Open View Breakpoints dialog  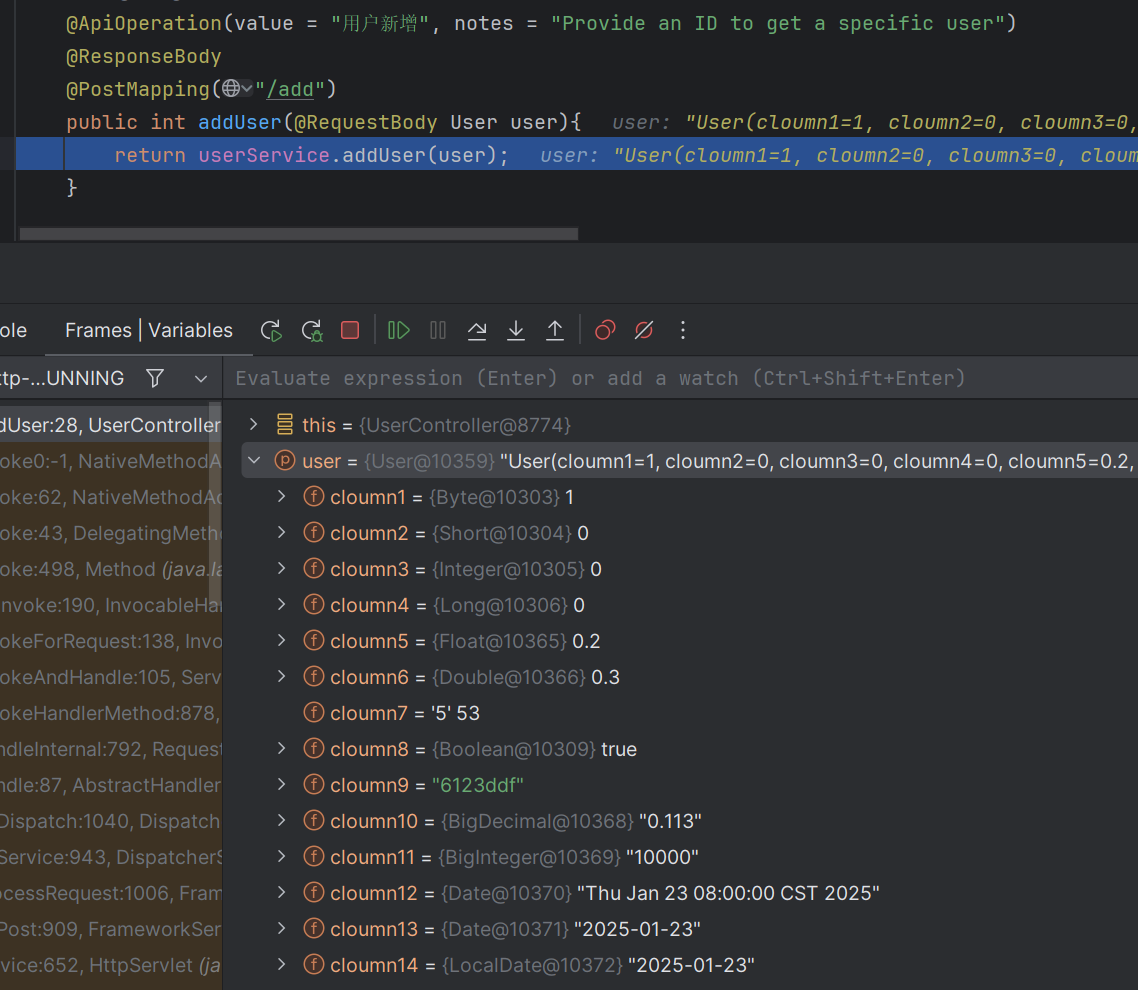click(605, 331)
